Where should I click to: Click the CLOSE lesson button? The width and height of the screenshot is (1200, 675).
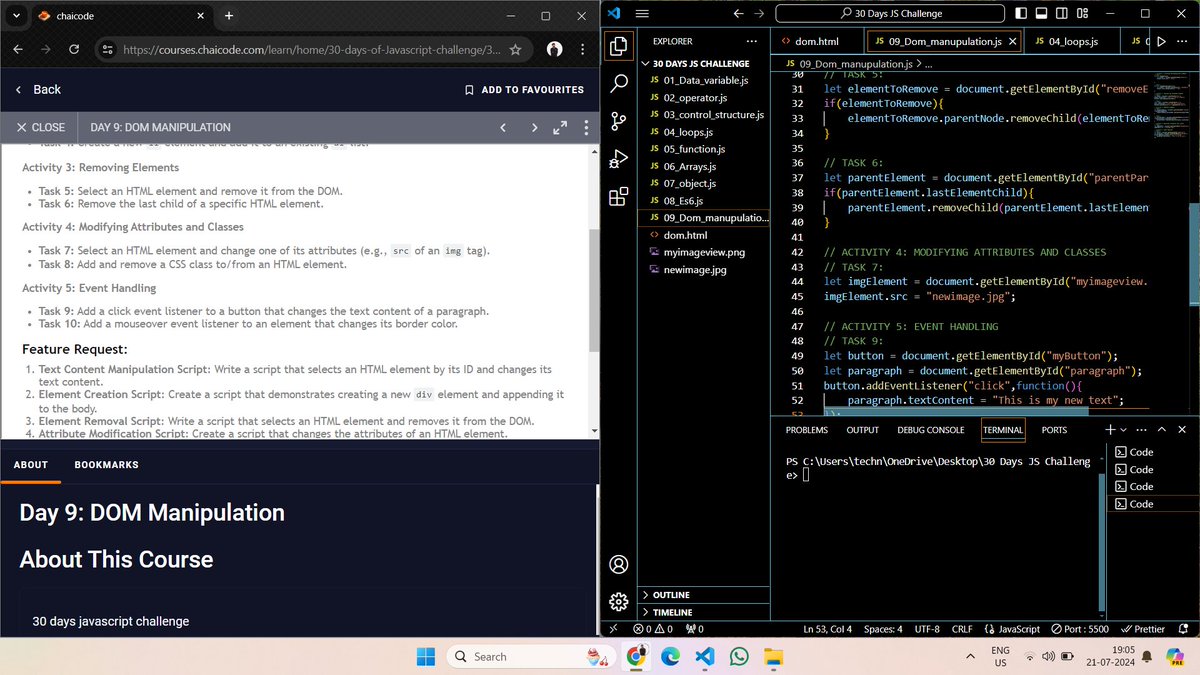click(40, 127)
